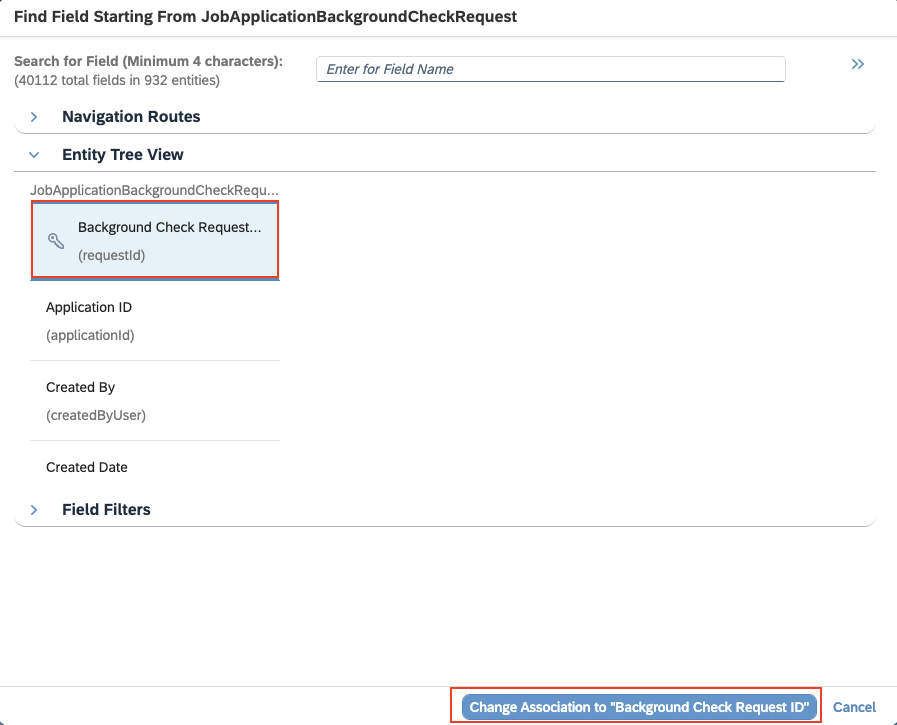Viewport: 897px width, 725px height.
Task: Select the Created Date field
Action: 154,467
